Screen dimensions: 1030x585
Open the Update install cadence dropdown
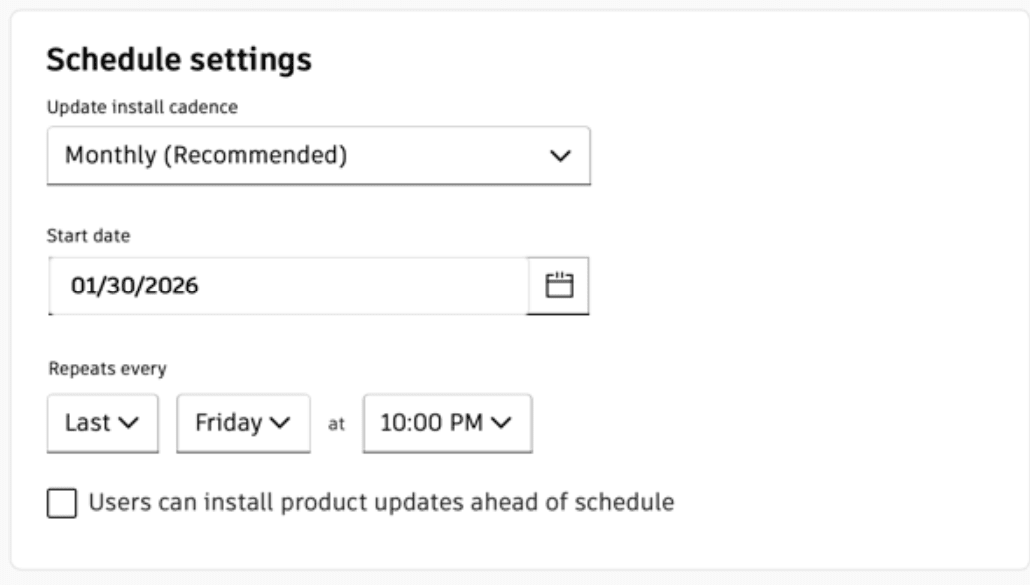point(318,156)
